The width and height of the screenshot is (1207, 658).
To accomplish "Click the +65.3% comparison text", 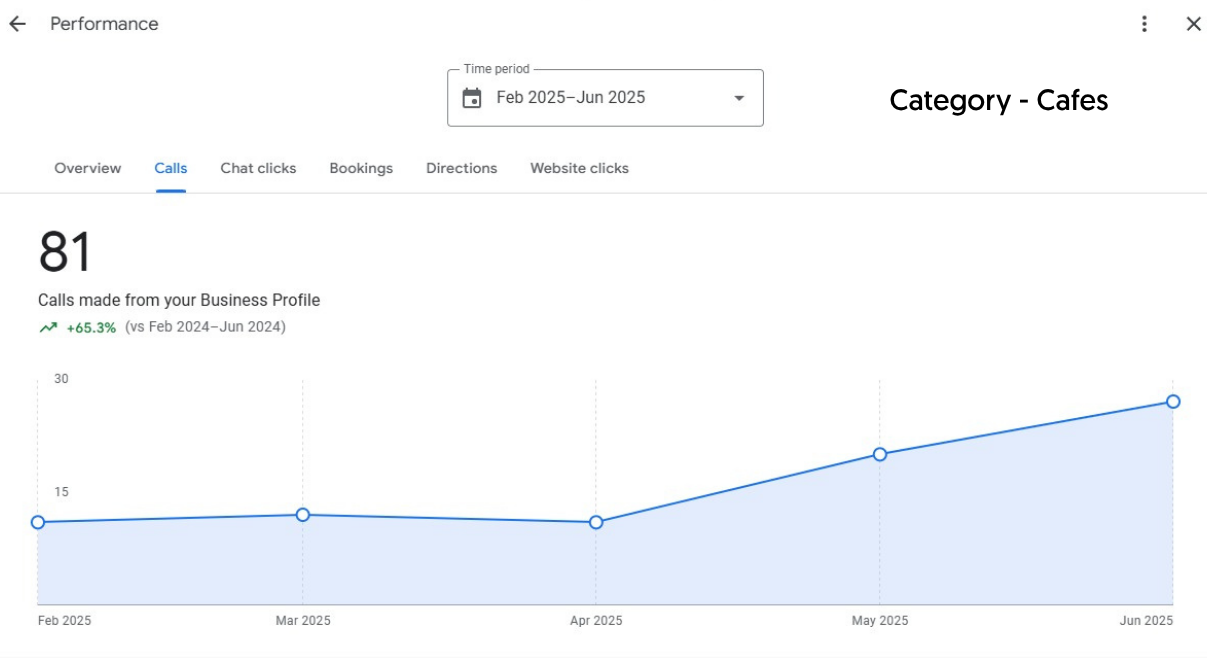I will (x=91, y=327).
